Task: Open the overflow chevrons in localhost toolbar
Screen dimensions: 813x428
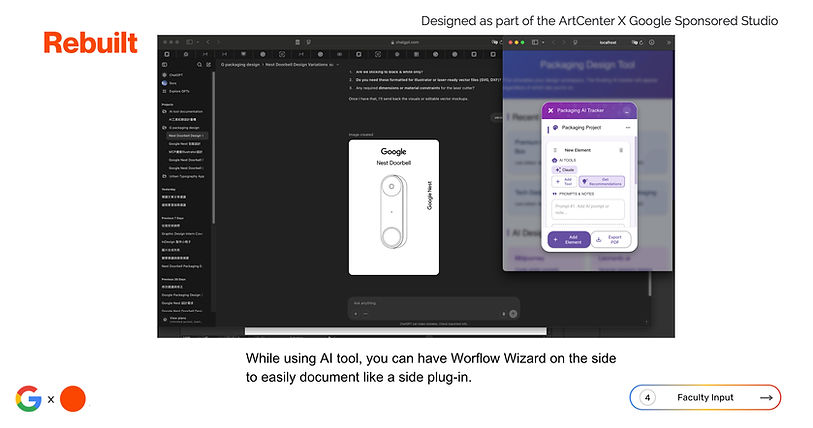Action: 669,43
